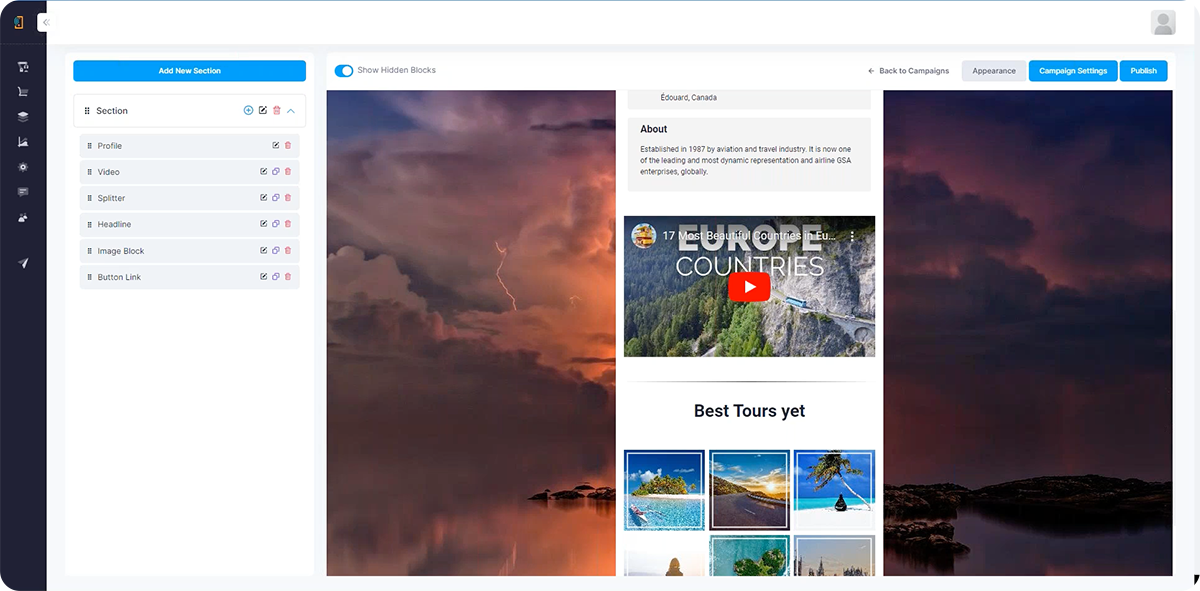Publish the campaign
Viewport: 1200px width, 591px height.
(1143, 71)
